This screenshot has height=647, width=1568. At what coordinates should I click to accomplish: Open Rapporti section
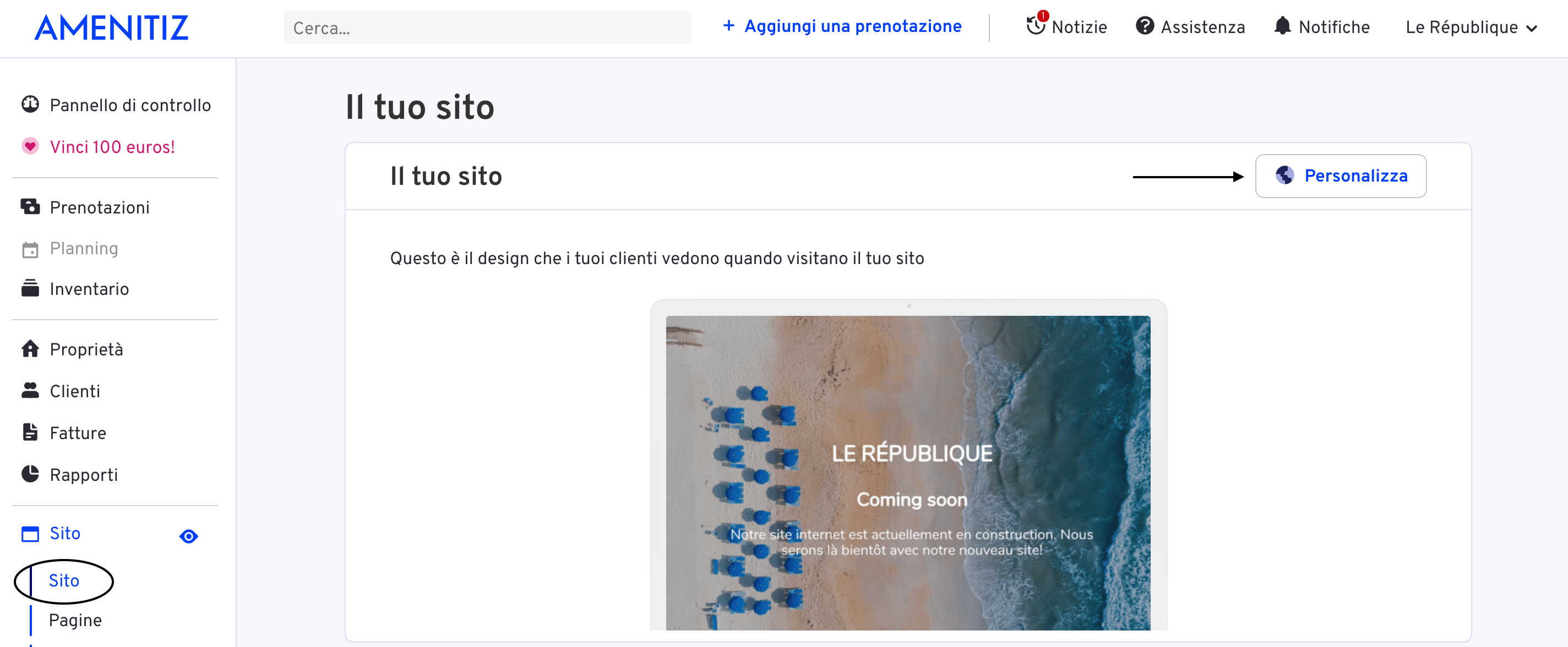tap(83, 475)
